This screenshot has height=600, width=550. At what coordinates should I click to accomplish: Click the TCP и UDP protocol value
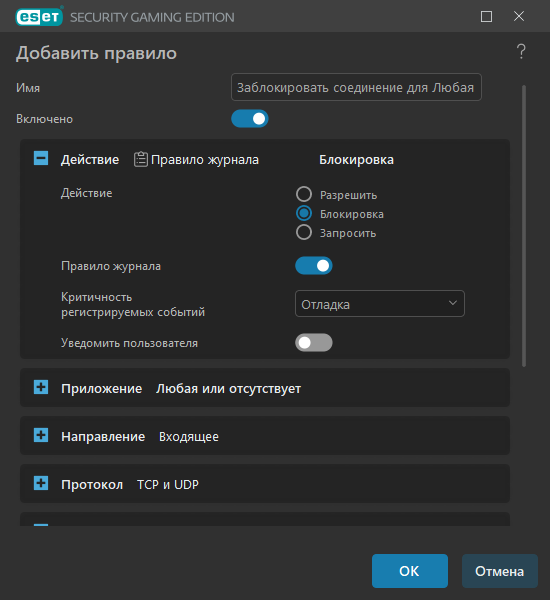click(x=168, y=484)
